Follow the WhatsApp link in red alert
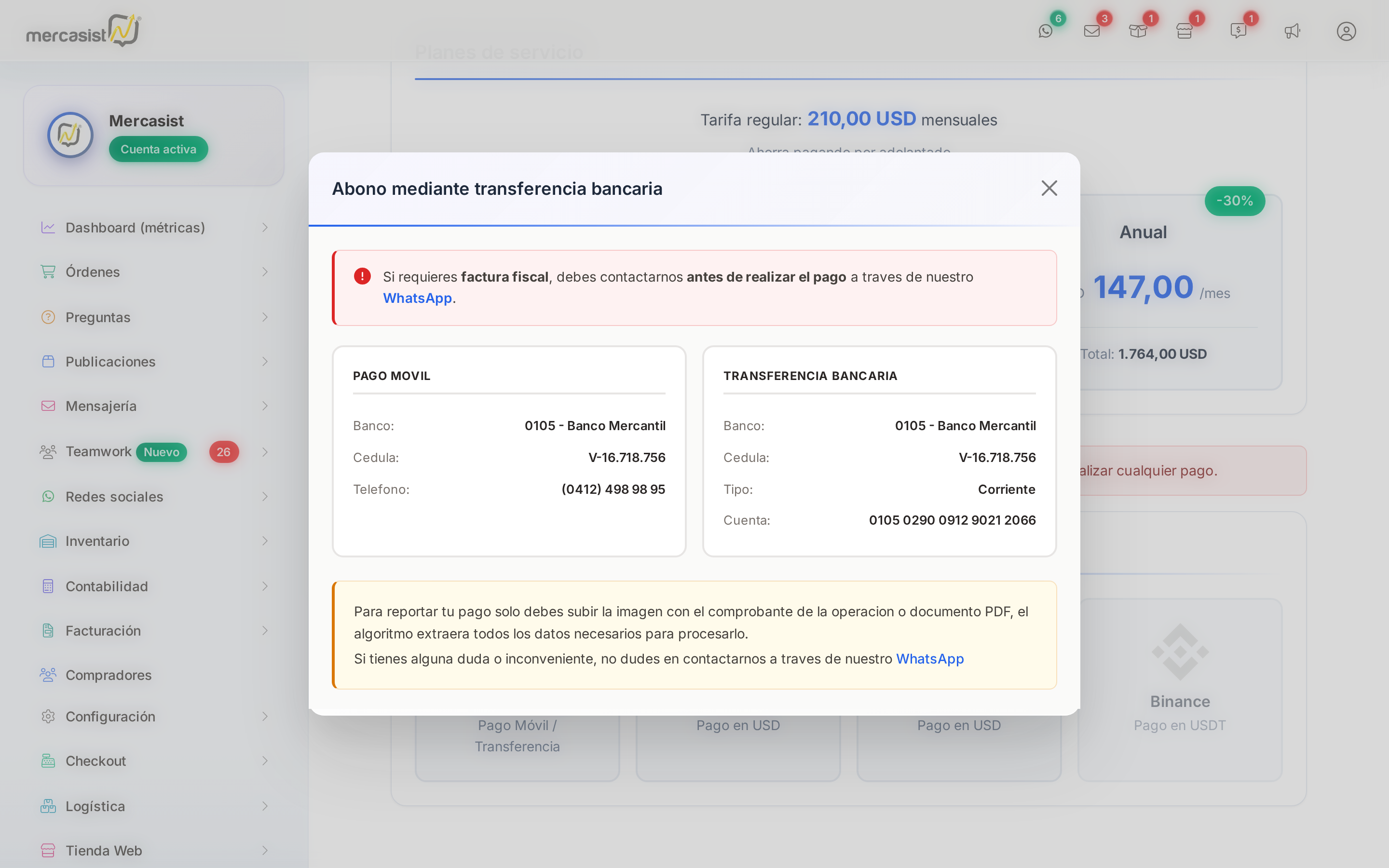1389x868 pixels. point(417,298)
